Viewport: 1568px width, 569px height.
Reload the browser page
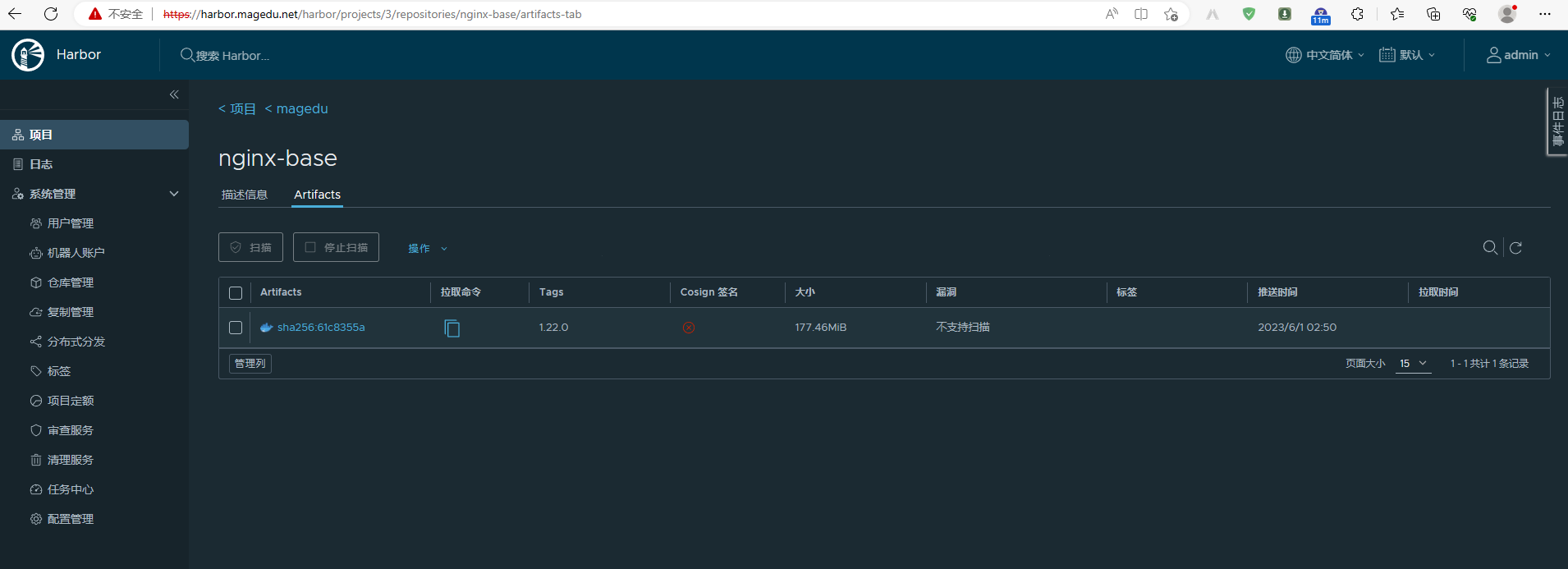click(51, 14)
